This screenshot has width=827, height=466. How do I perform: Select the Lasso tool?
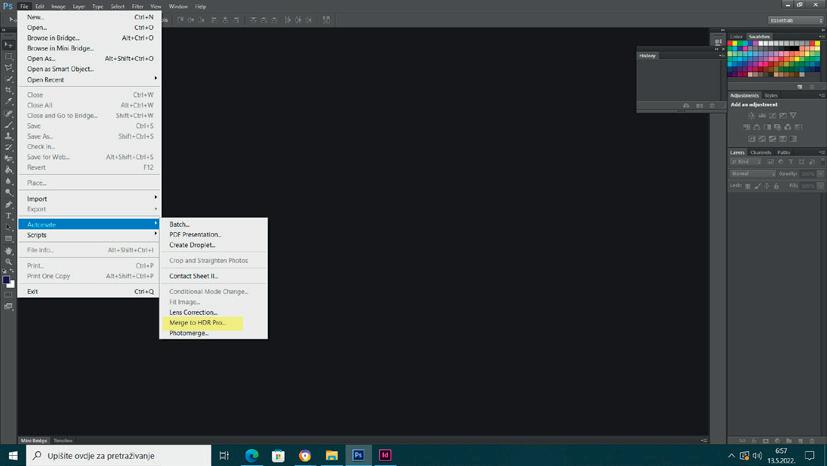pos(8,67)
